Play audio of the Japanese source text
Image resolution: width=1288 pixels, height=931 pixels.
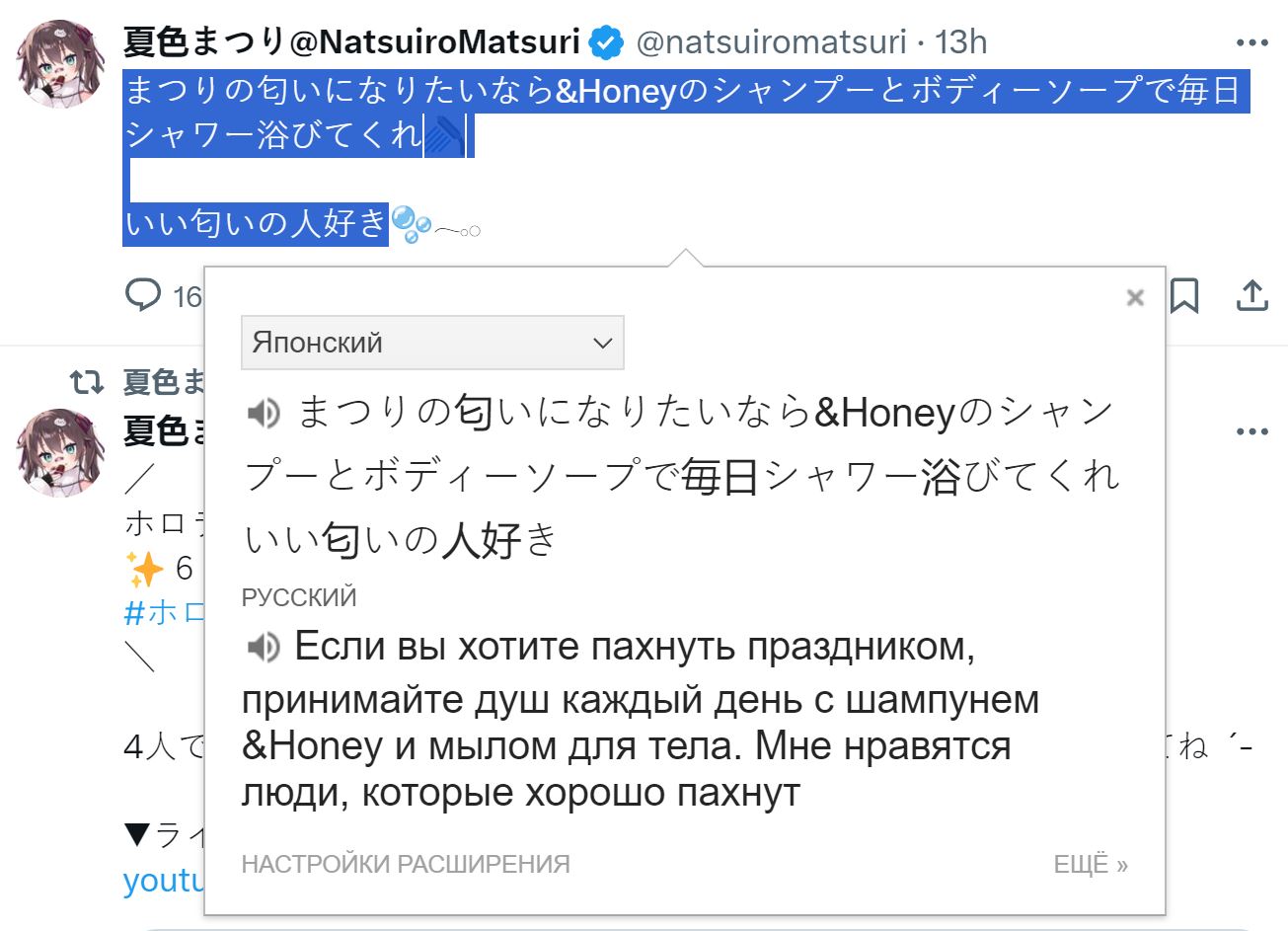point(263,413)
